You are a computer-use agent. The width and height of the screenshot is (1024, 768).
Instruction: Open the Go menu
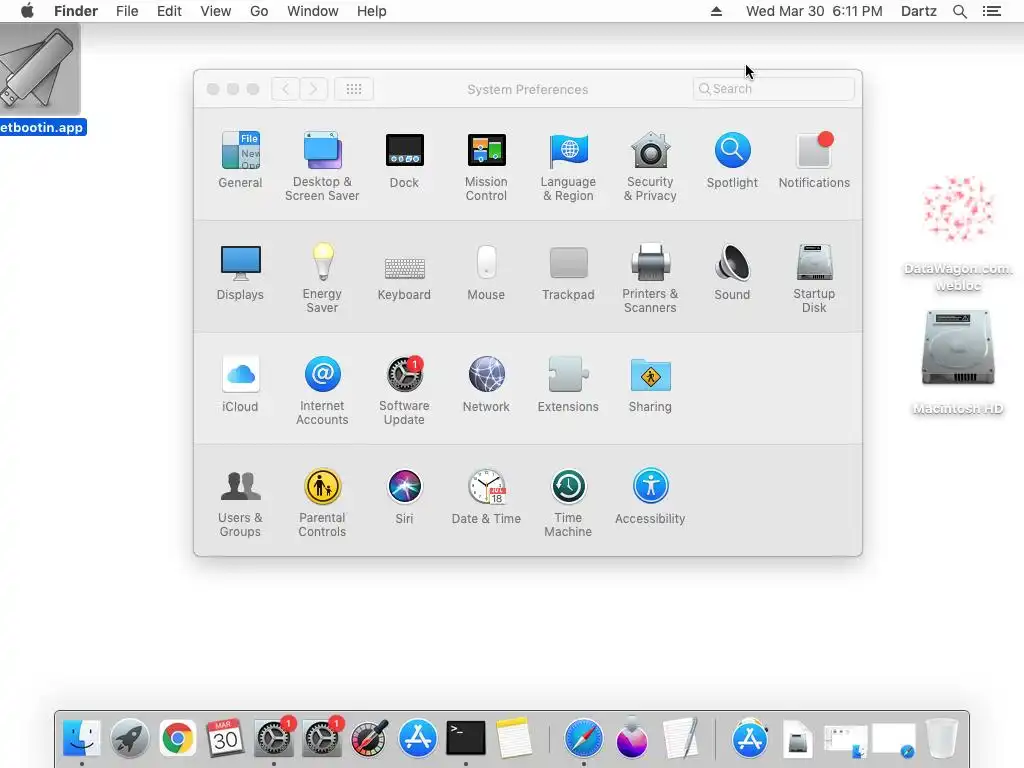pos(259,11)
